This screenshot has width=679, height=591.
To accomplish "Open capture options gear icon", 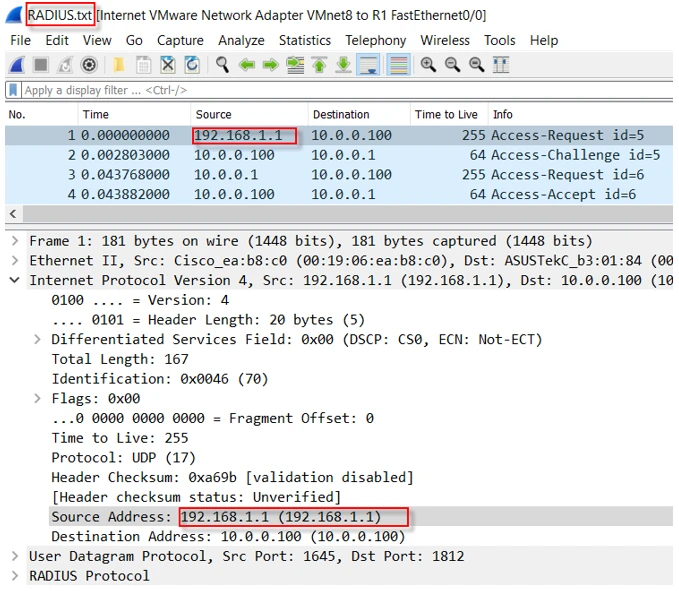I will click(x=89, y=65).
